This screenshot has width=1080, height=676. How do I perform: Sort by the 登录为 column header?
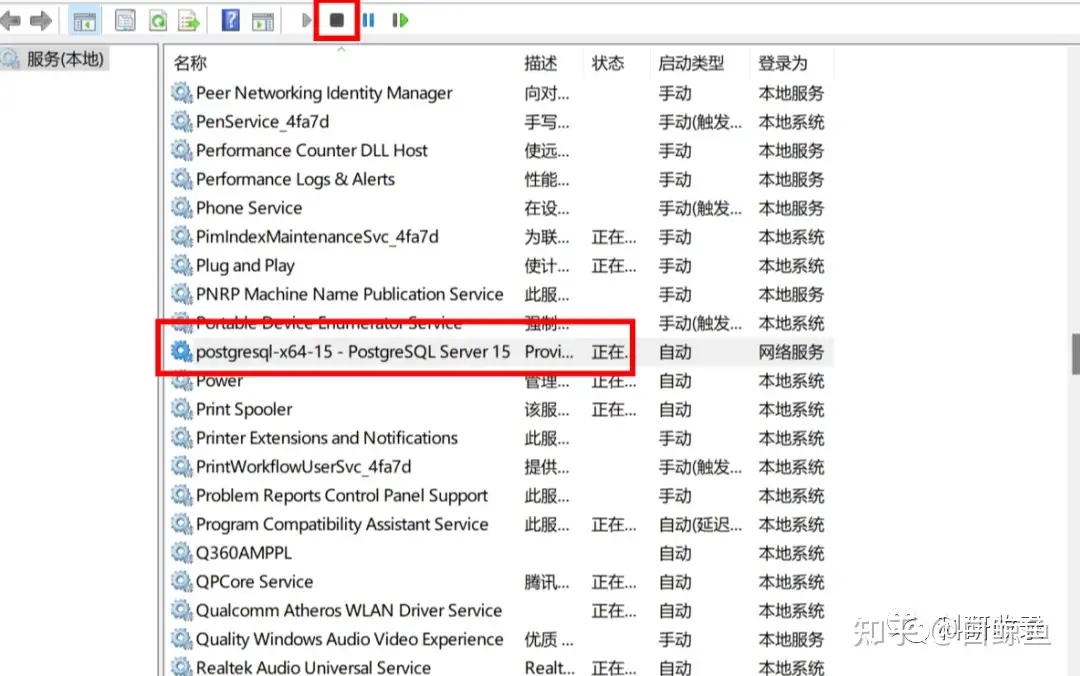(x=782, y=63)
